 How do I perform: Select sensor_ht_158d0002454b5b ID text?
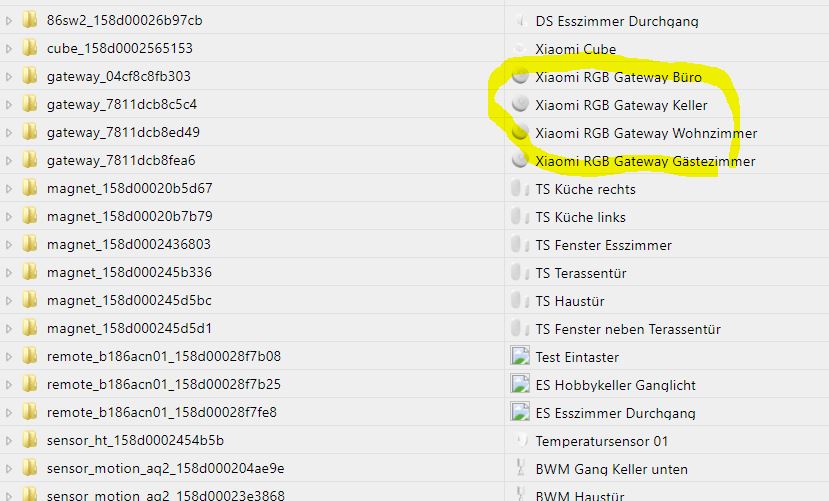(x=135, y=440)
